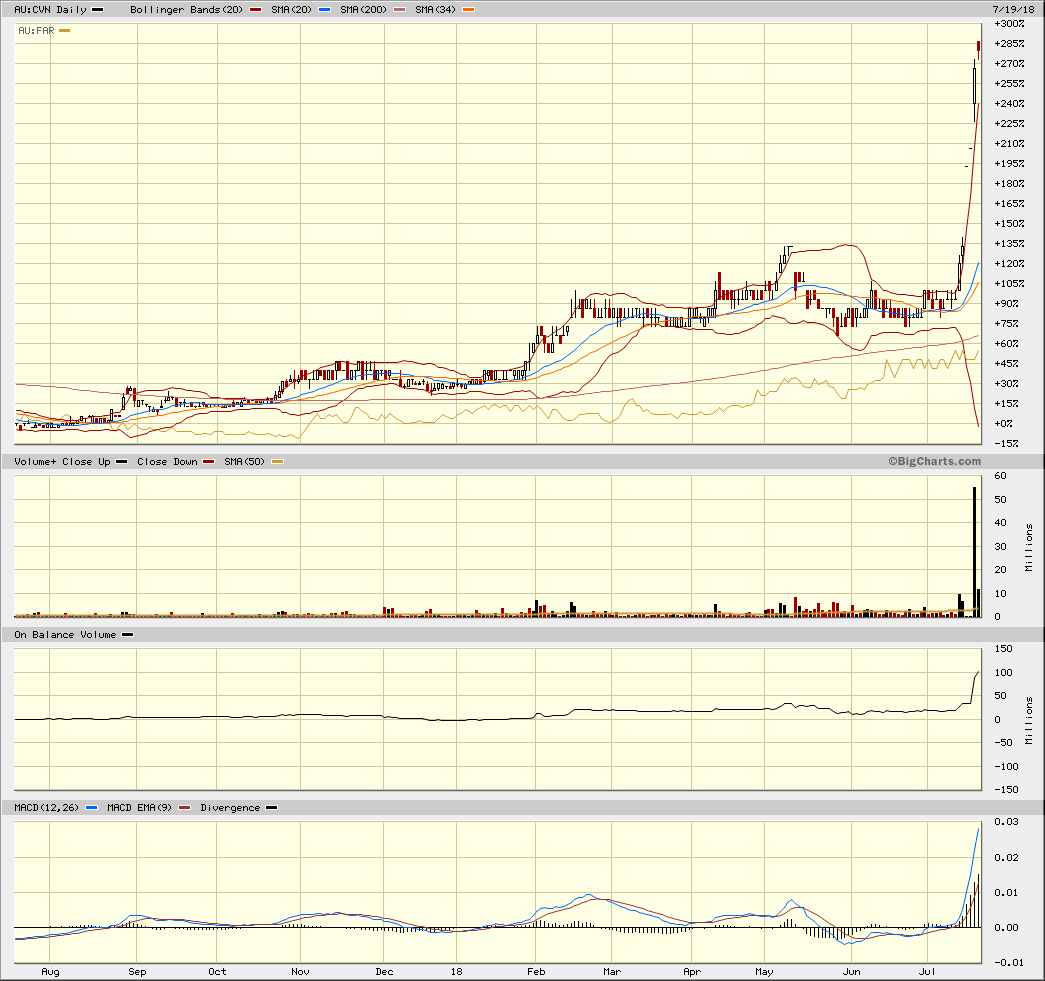Click the '+0%' price axis label

[x=1004, y=424]
